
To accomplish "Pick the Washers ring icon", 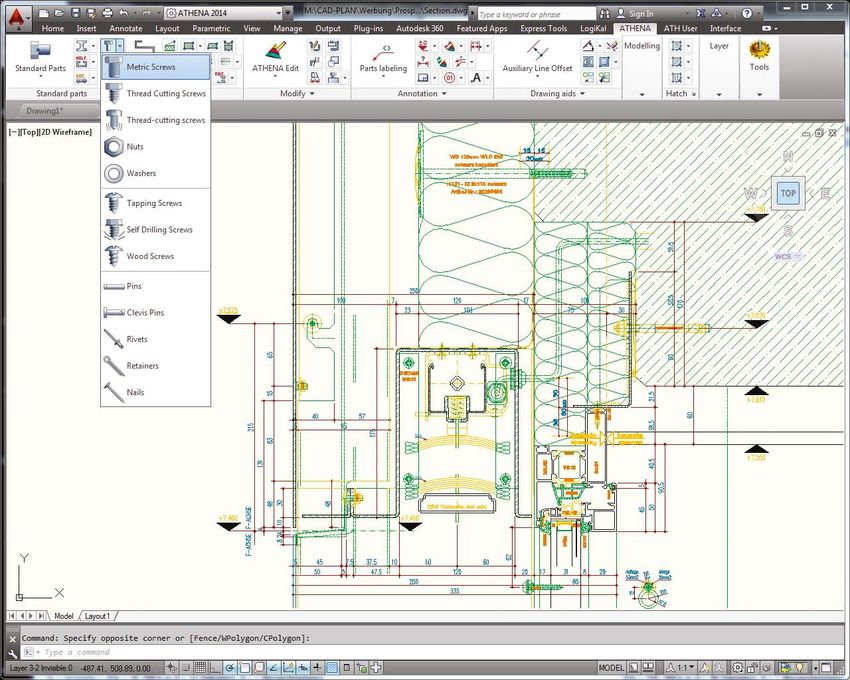I will (x=113, y=173).
